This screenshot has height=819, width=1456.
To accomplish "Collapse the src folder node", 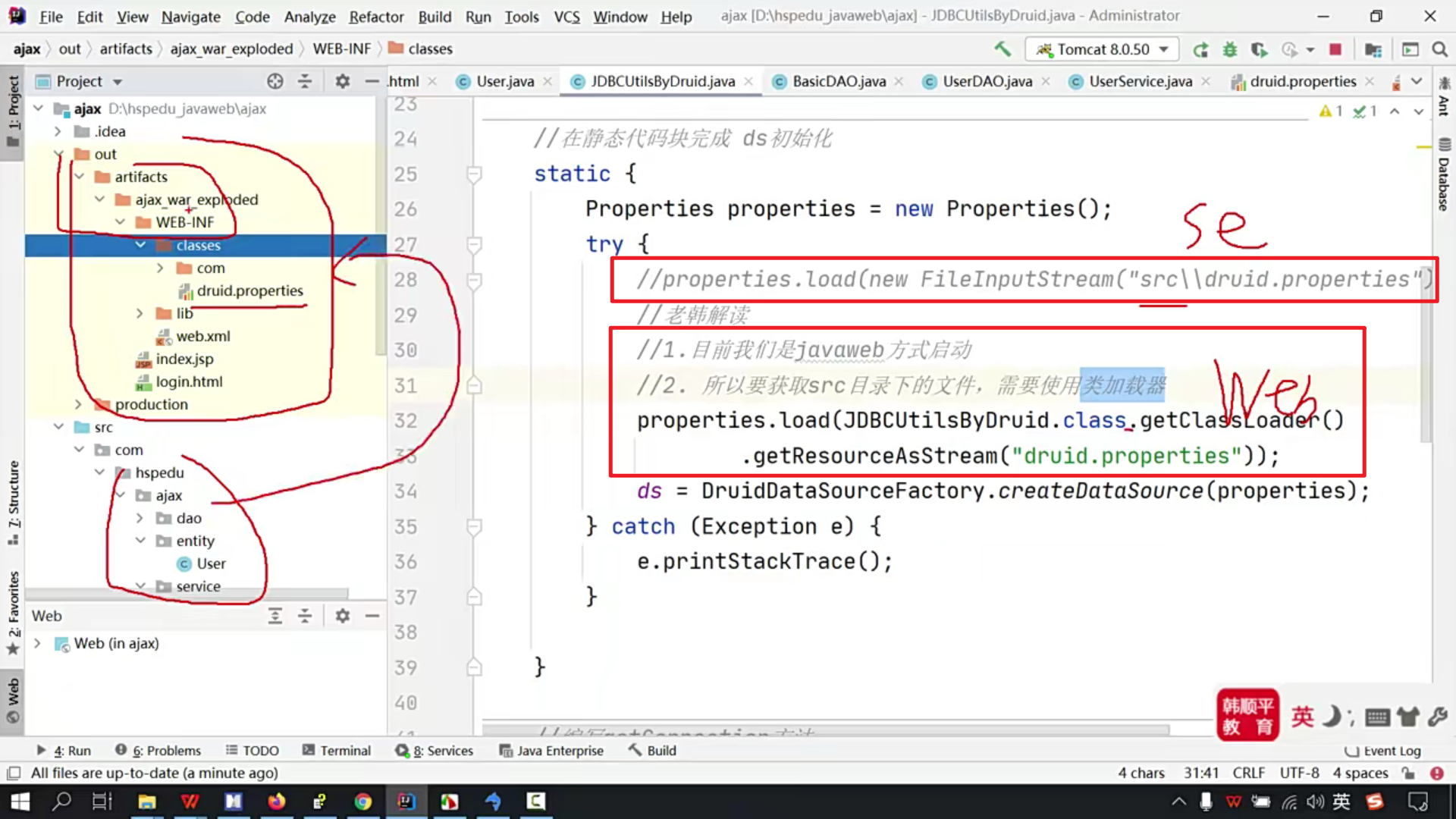I will pyautogui.click(x=58, y=427).
